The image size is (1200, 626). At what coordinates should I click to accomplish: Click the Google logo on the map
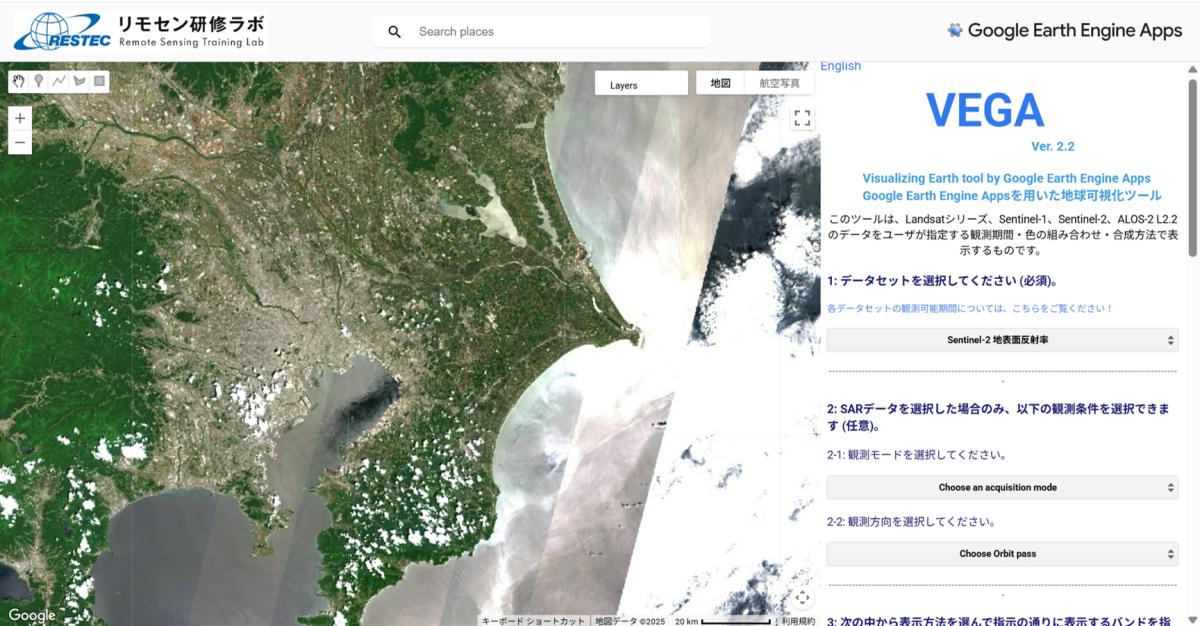tap(32, 615)
